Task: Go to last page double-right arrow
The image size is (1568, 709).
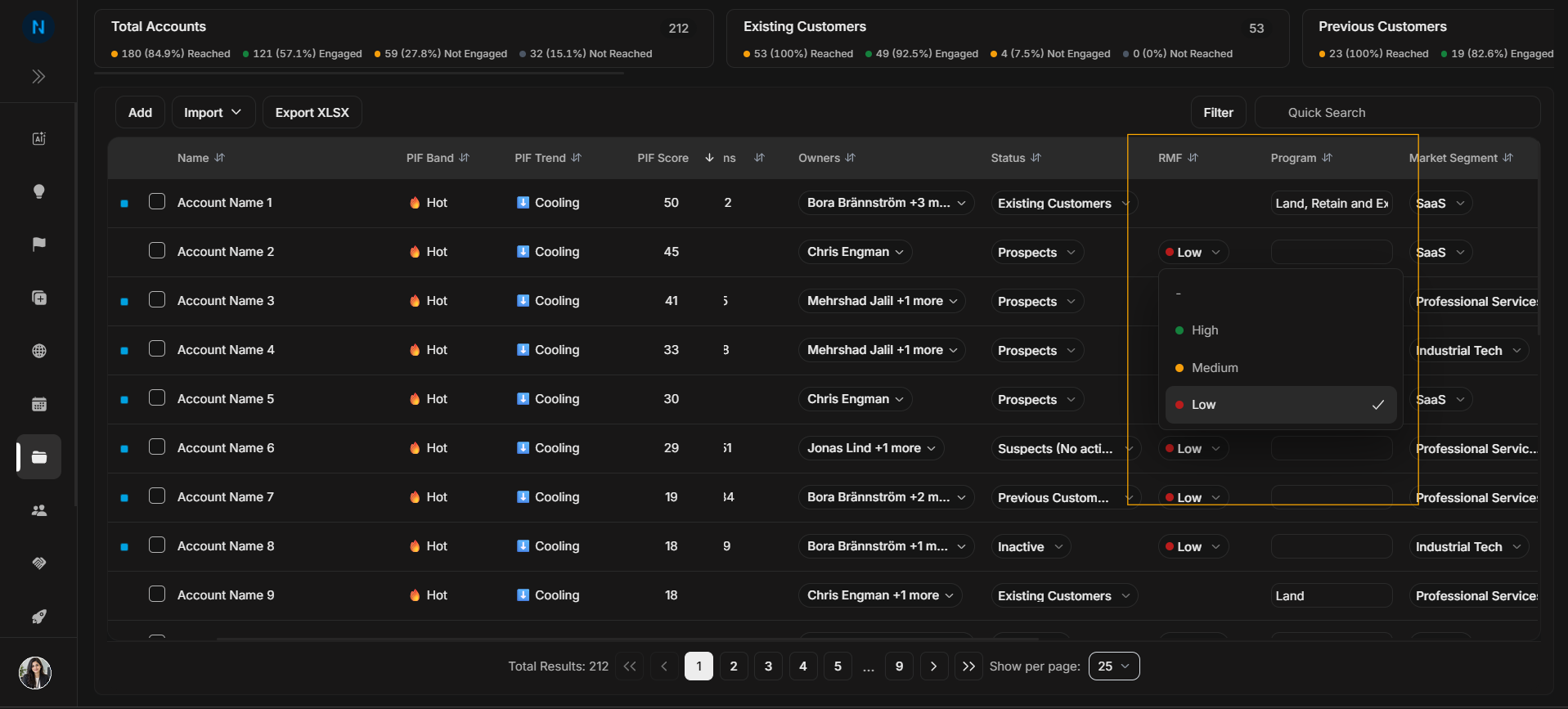Action: tap(968, 666)
